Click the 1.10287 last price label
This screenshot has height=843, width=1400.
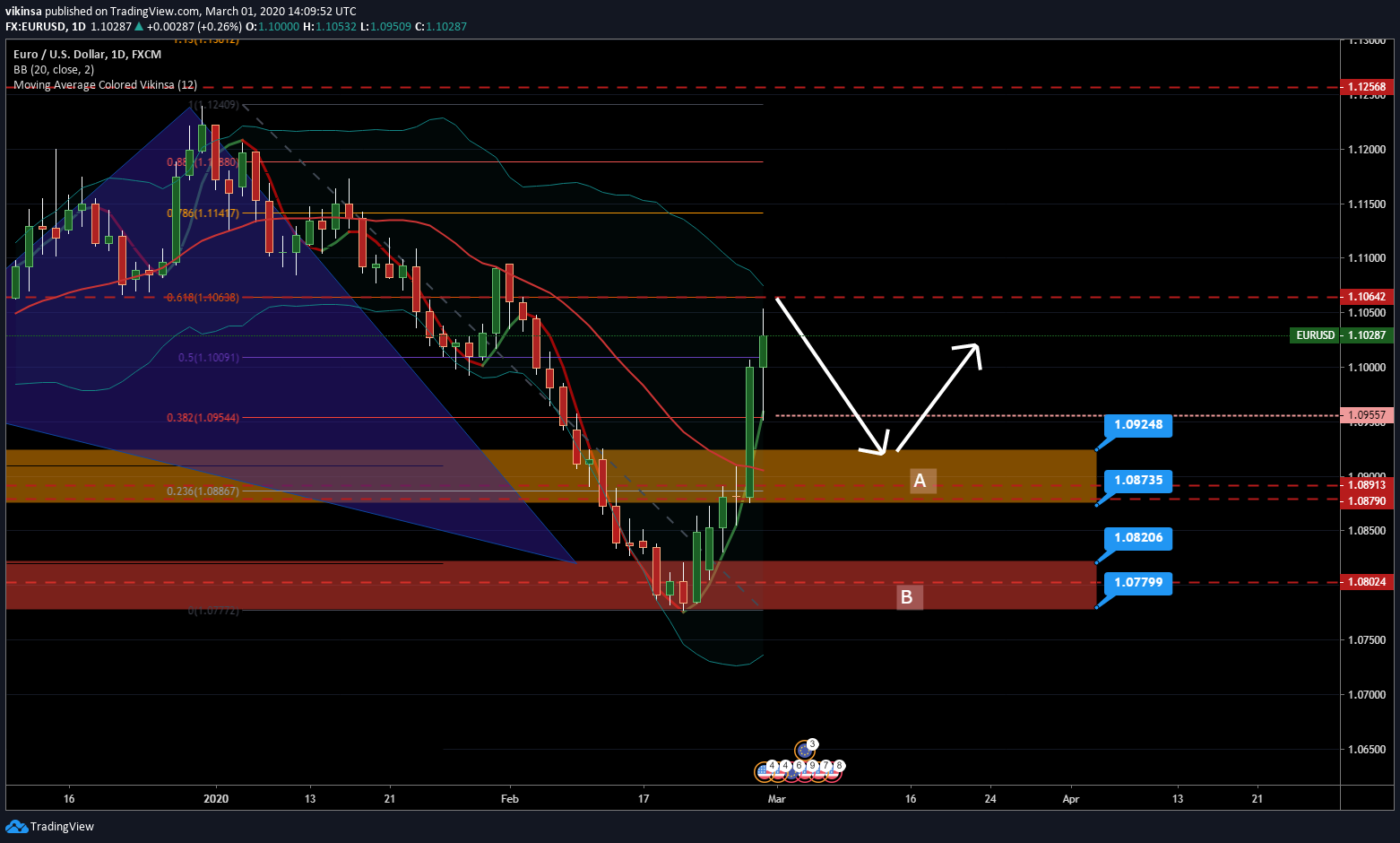[1367, 335]
